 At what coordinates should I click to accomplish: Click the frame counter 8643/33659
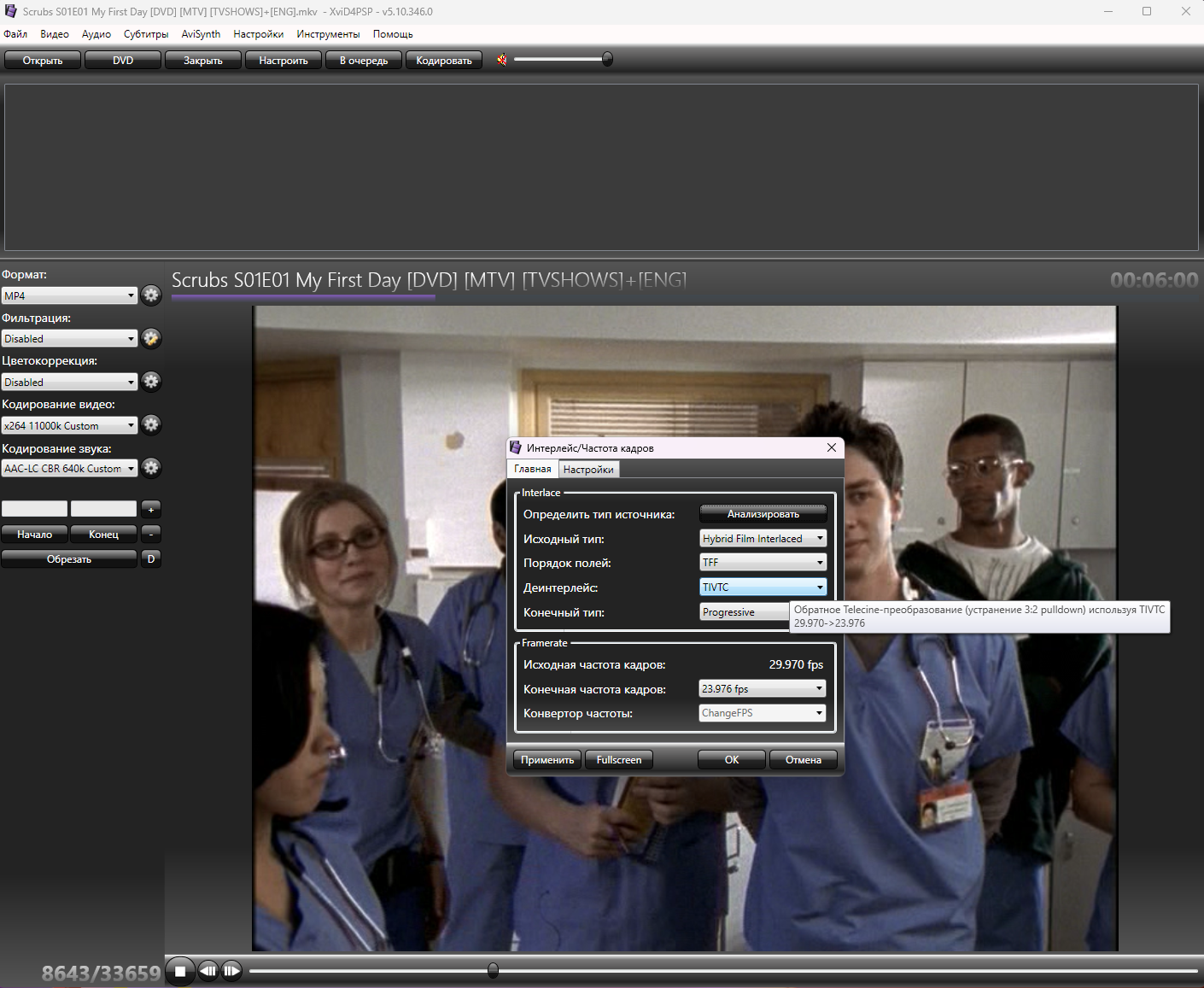[x=101, y=973]
